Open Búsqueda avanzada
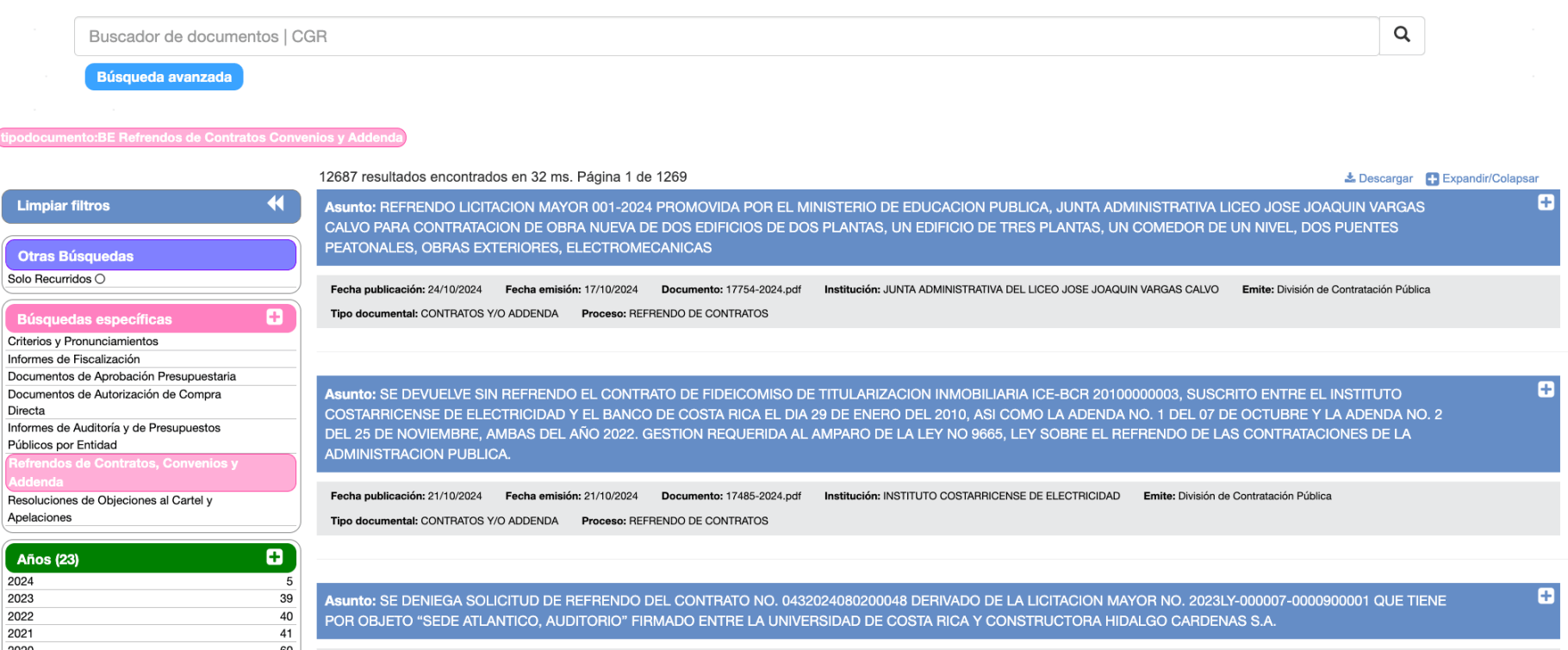This screenshot has height=650, width=1568. (164, 77)
